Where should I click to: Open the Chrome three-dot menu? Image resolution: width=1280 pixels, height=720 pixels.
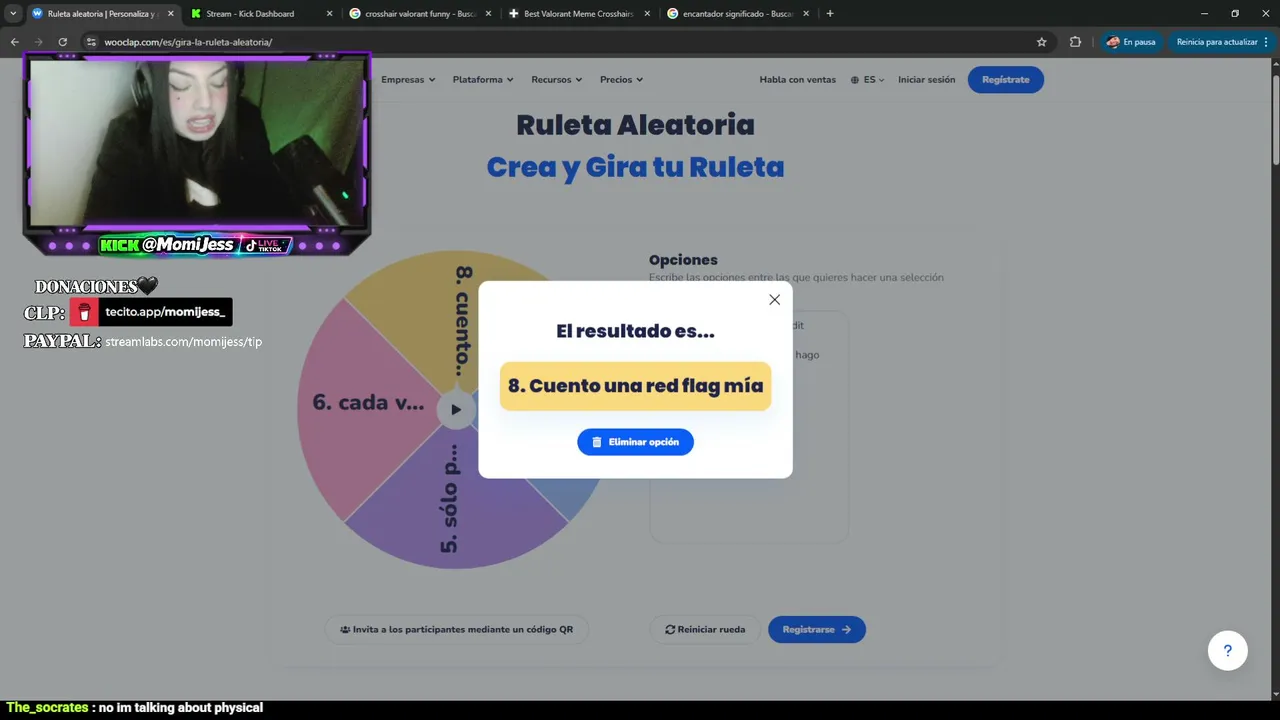pos(1266,42)
